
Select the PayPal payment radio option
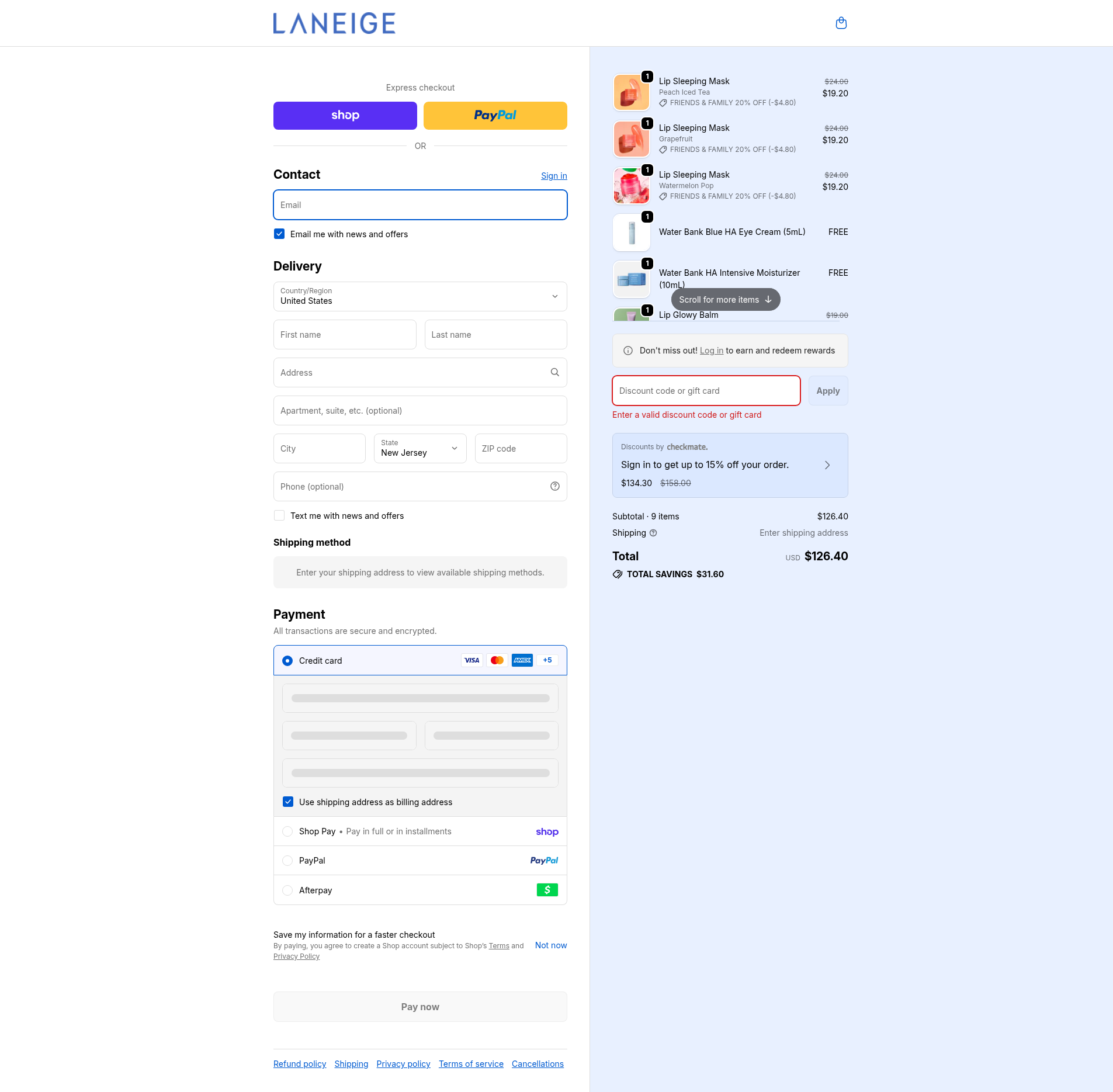pos(287,861)
